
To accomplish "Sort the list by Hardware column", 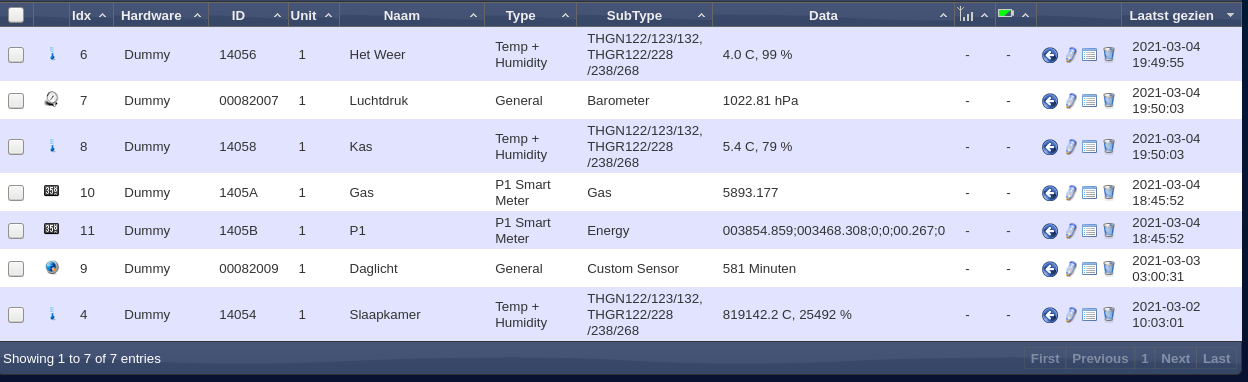I will [x=160, y=15].
